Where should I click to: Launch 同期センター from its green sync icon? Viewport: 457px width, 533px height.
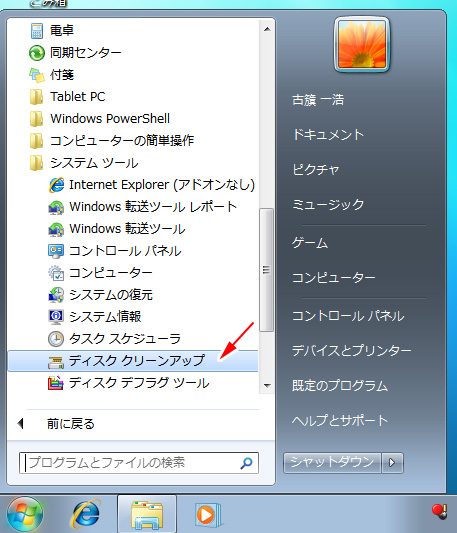click(x=36, y=53)
